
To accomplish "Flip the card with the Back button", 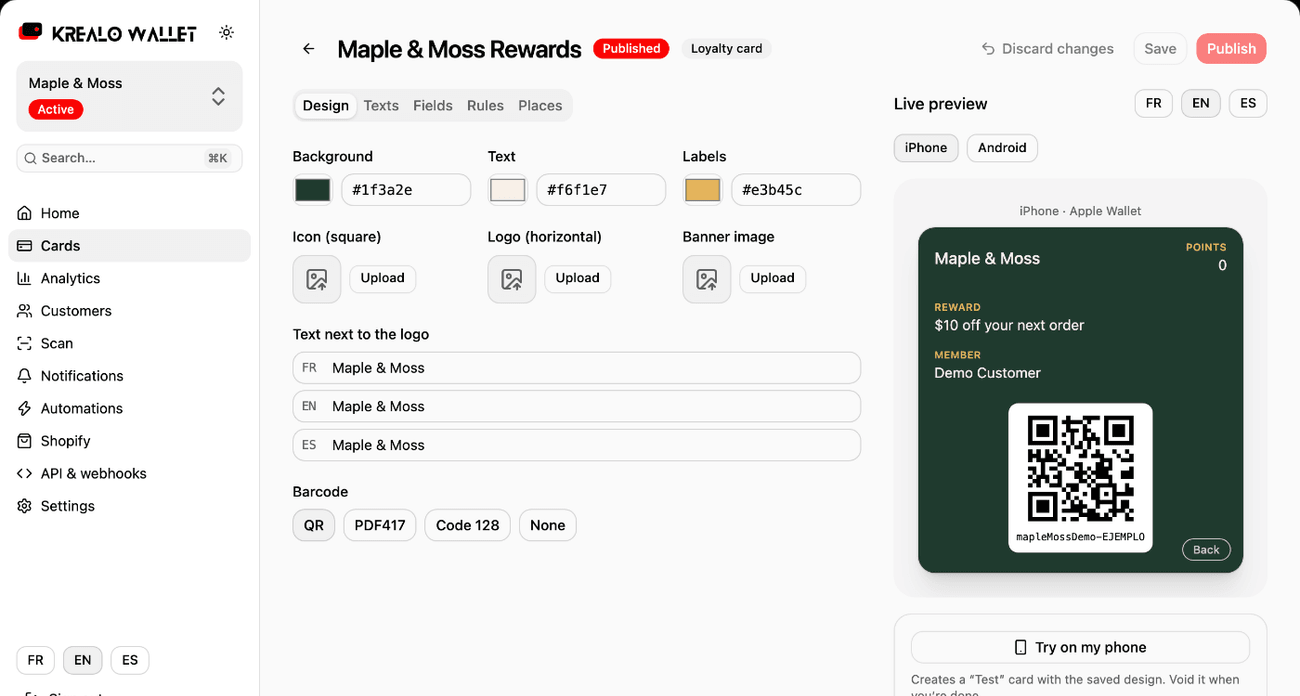I will 1206,550.
